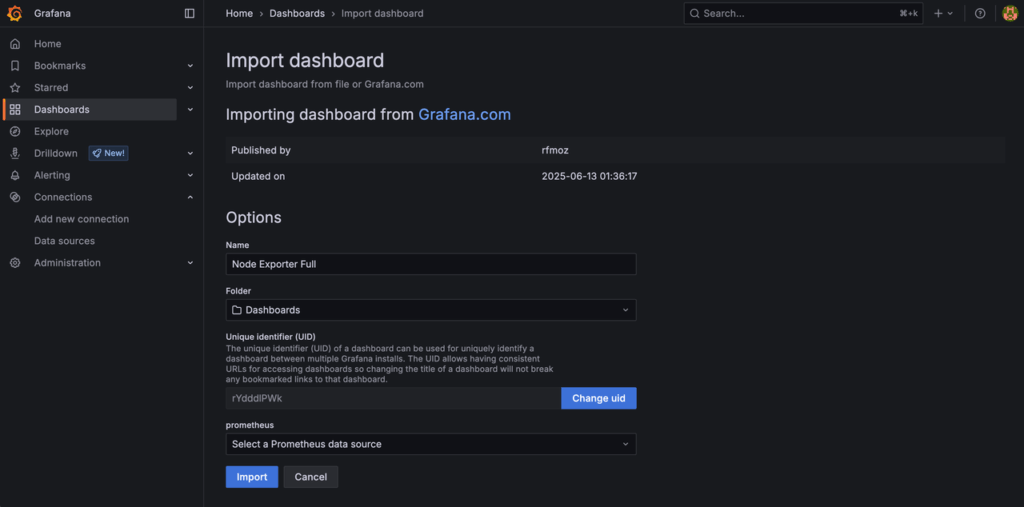The width and height of the screenshot is (1024, 507).
Task: Click the Cancel button
Action: pos(311,477)
